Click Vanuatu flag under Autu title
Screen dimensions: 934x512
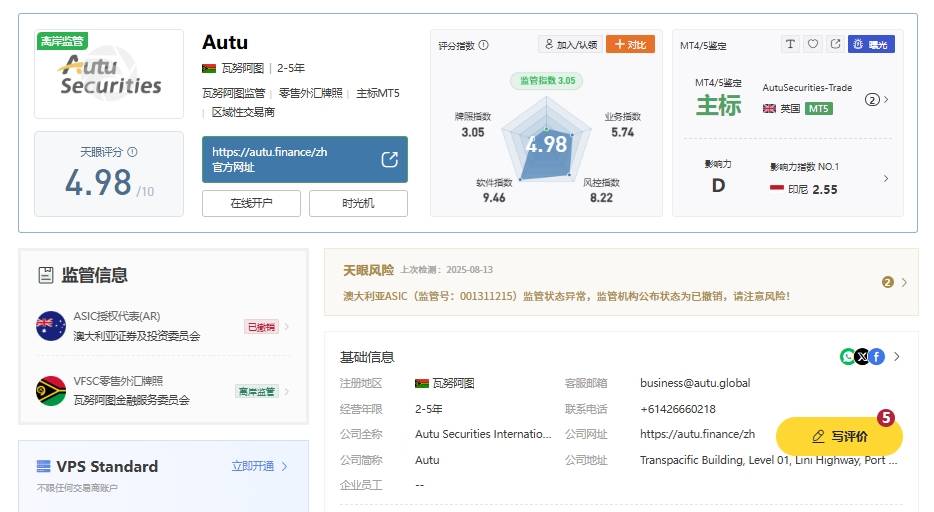tap(209, 68)
